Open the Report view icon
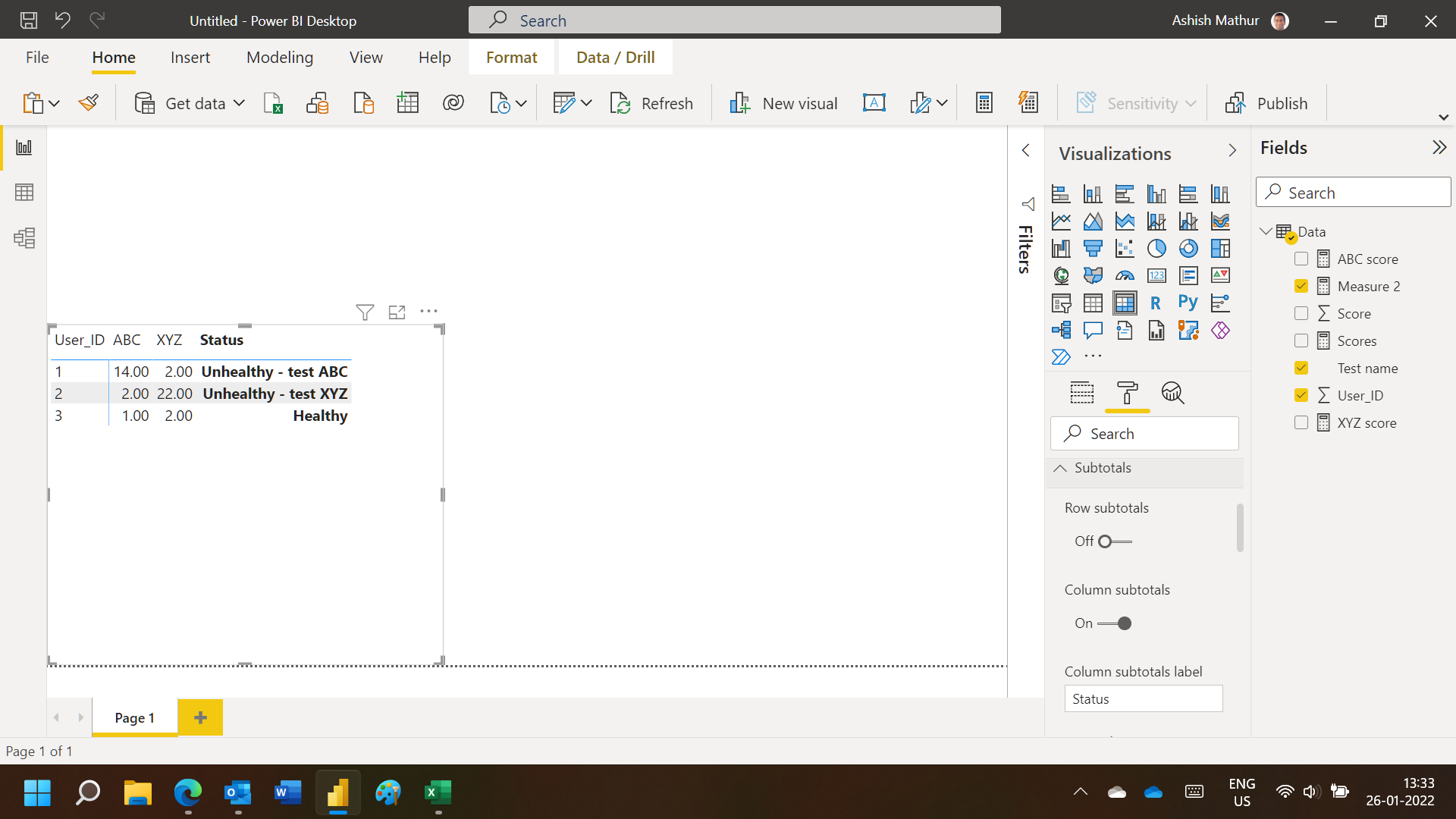This screenshot has width=1456, height=819. 24,147
